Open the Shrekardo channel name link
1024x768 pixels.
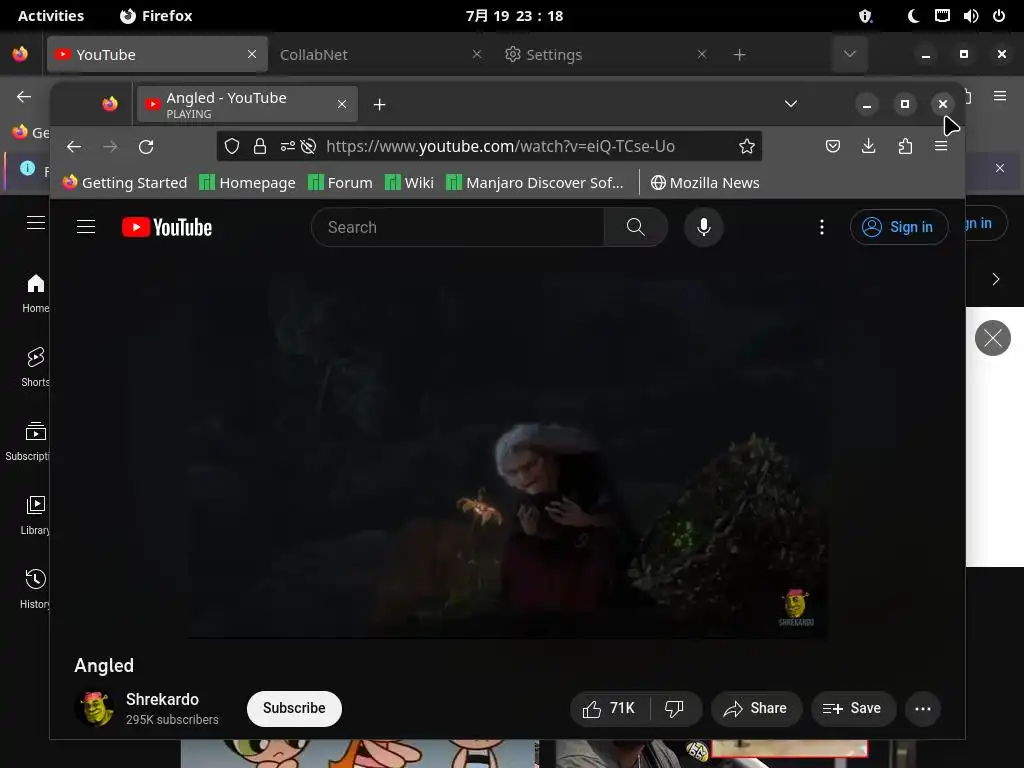point(162,699)
